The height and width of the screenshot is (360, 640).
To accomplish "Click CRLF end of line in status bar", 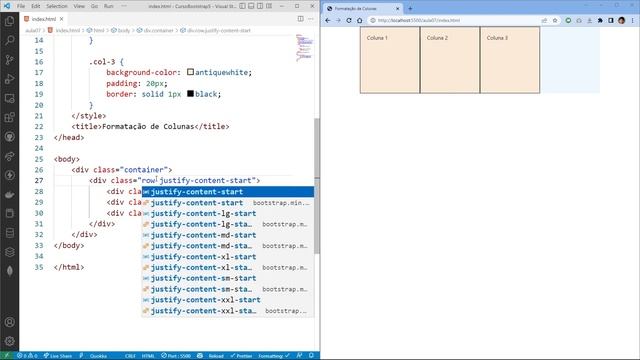I will pyautogui.click(x=130, y=356).
